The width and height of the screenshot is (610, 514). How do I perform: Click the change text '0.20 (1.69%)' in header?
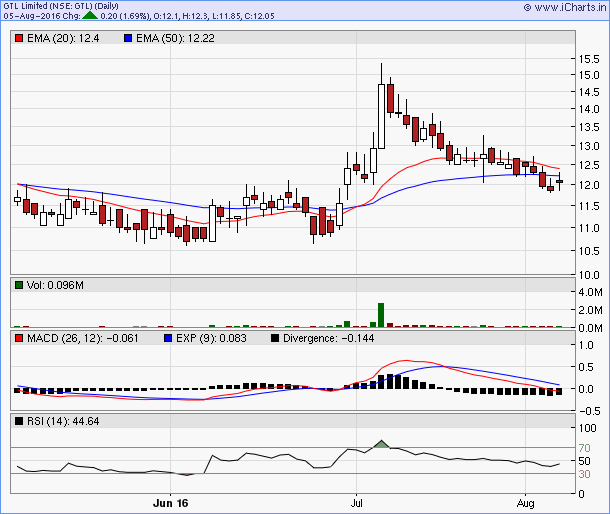[125, 16]
